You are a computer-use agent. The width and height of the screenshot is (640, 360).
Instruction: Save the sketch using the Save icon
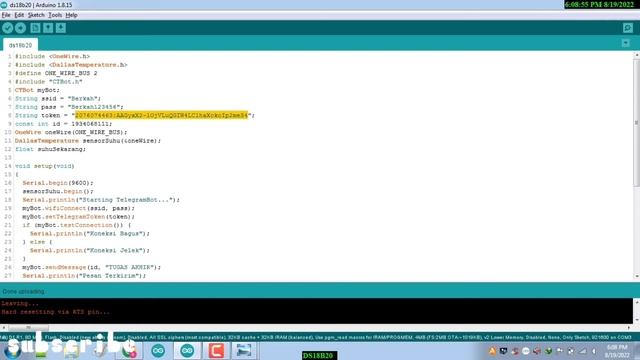pos(61,28)
